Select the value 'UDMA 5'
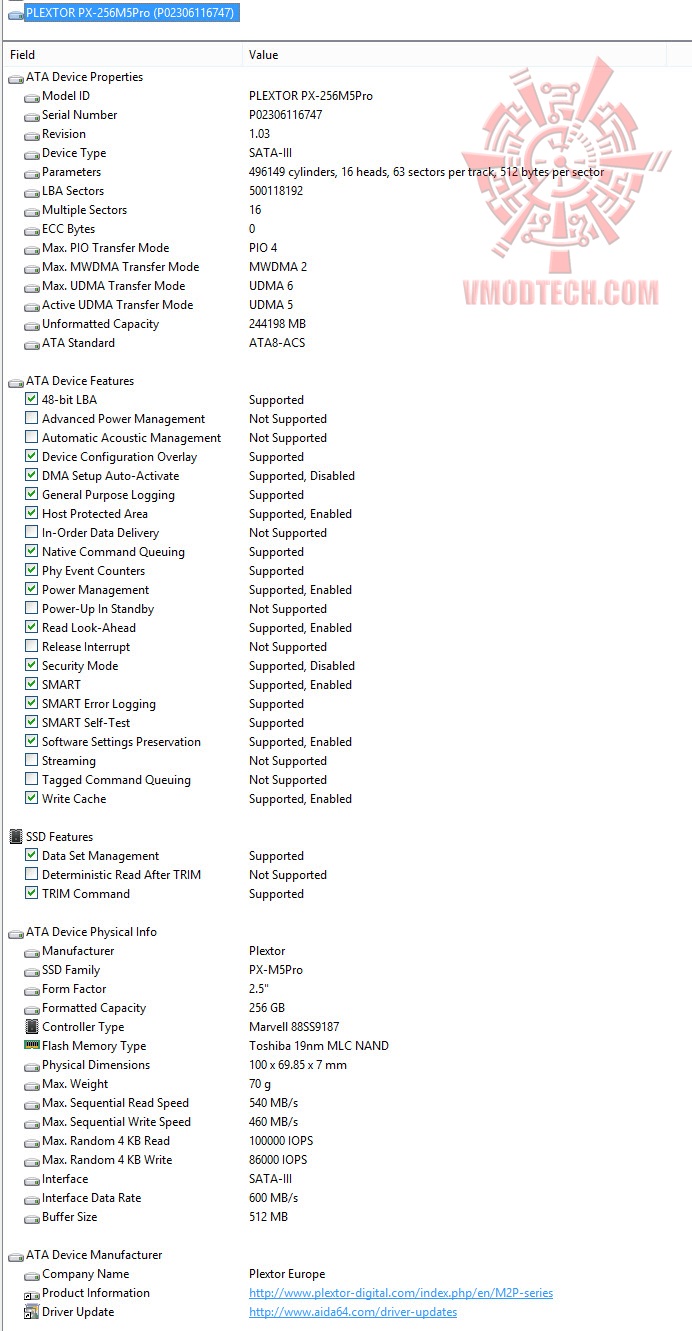The width and height of the screenshot is (692, 1331). click(271, 305)
